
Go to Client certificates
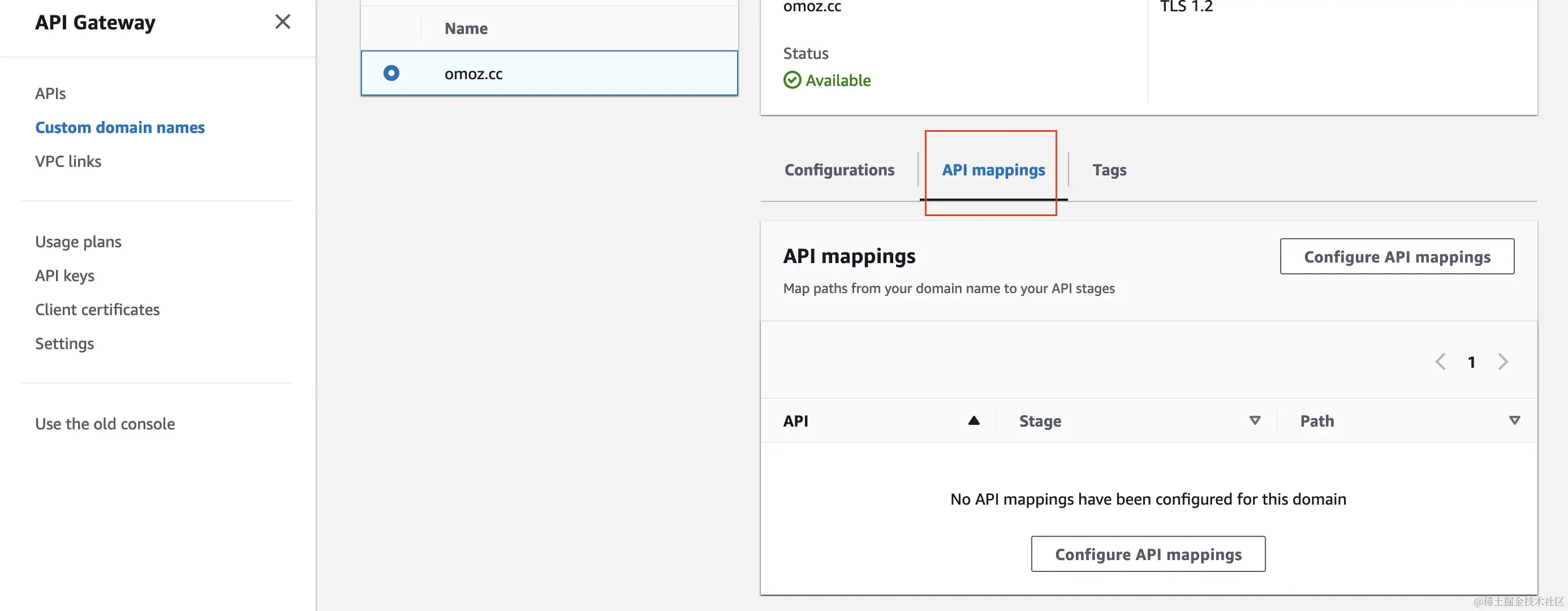97,310
